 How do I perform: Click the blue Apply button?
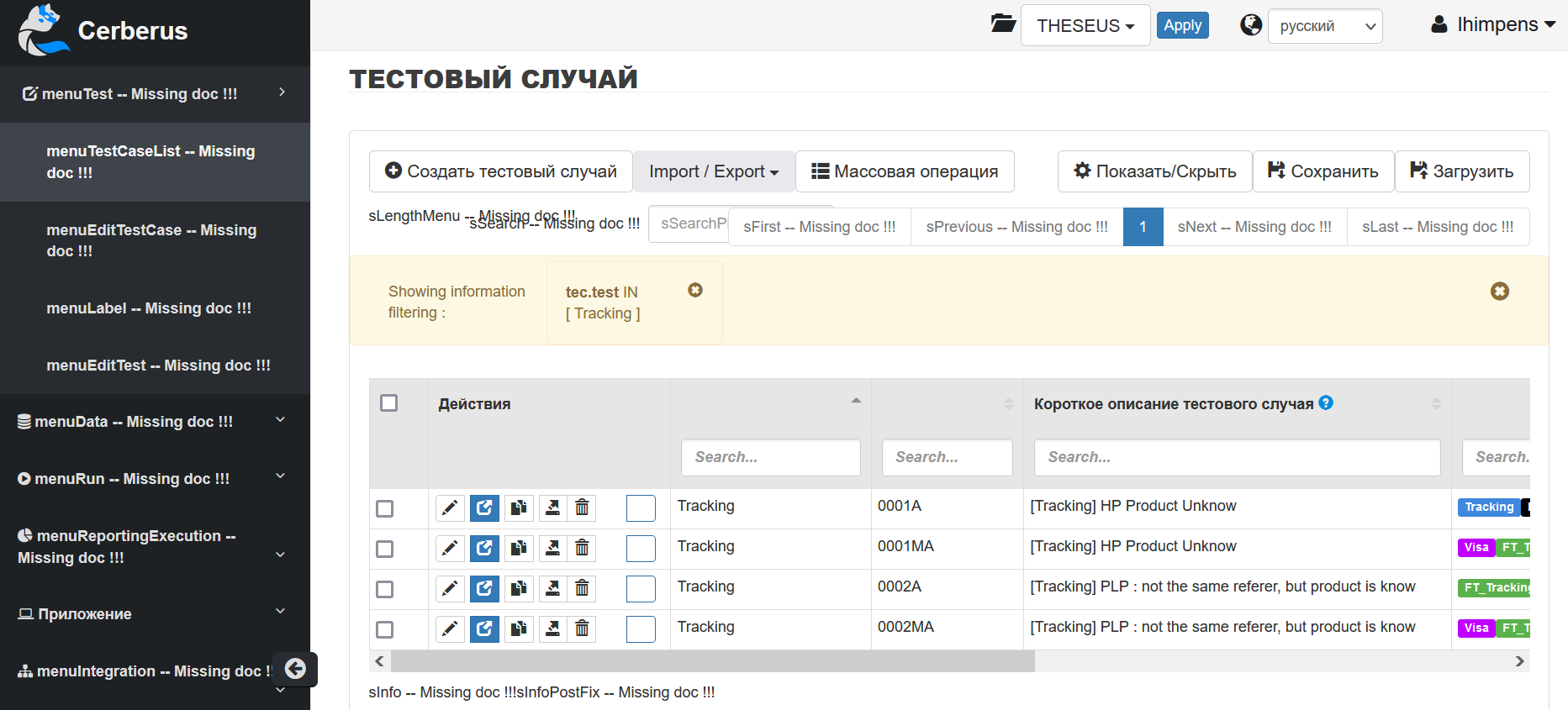click(x=1182, y=25)
